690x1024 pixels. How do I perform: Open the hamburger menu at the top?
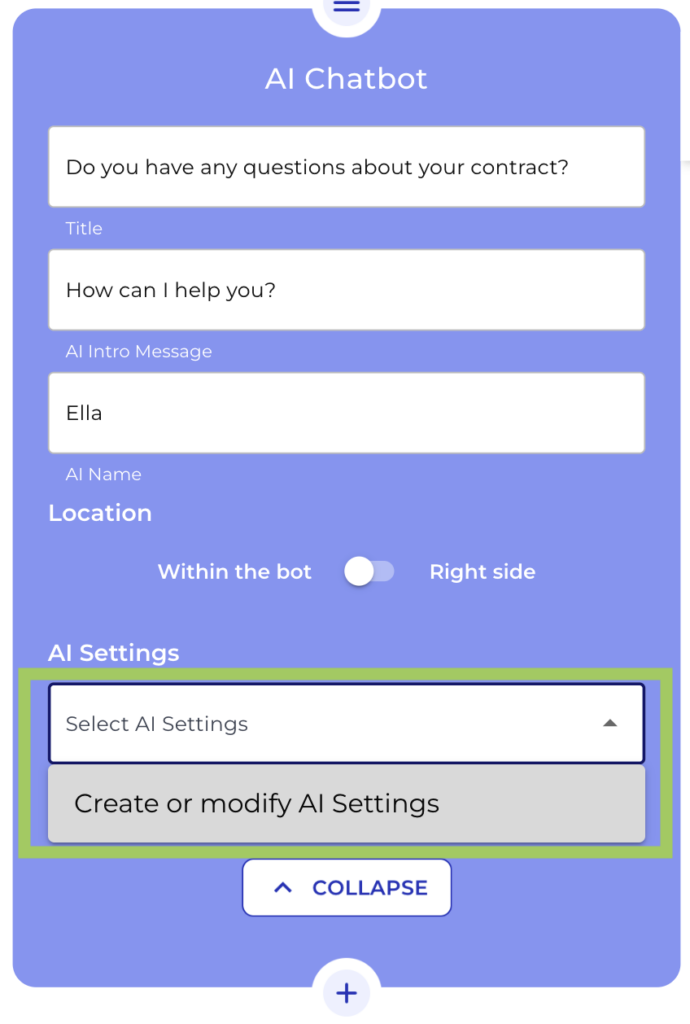click(346, 7)
